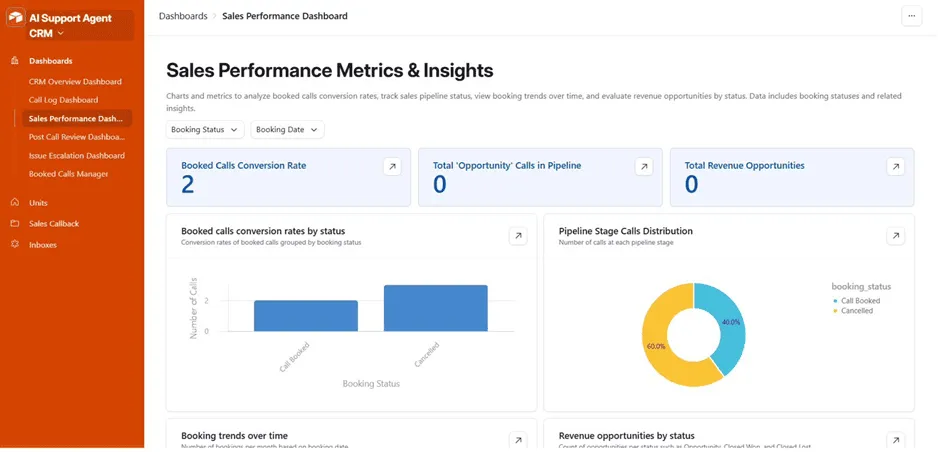
Task: Navigate to Issue Escalation Dashboard
Action: [x=77, y=155]
